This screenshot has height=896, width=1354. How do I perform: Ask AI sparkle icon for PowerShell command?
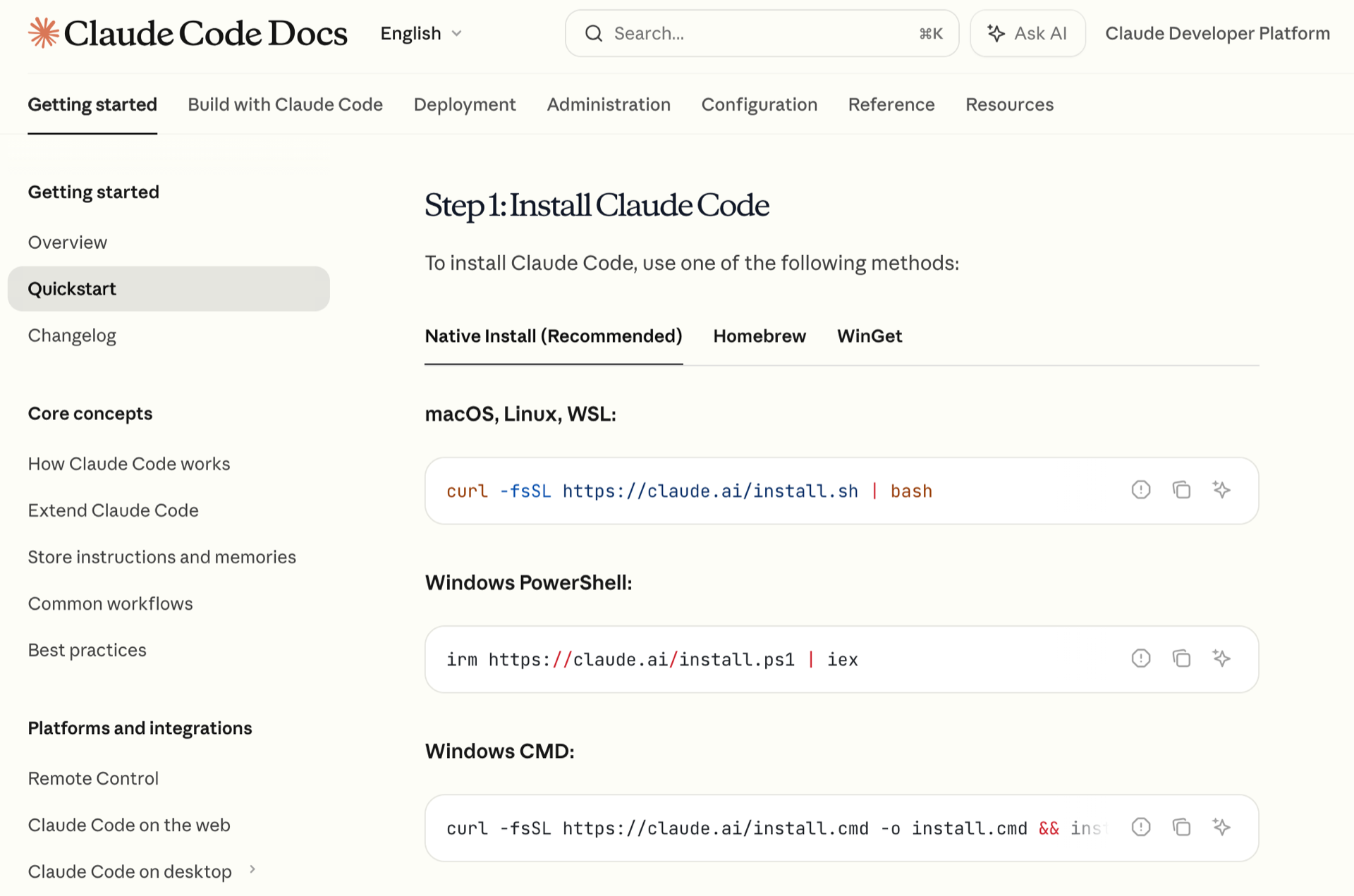coord(1221,658)
